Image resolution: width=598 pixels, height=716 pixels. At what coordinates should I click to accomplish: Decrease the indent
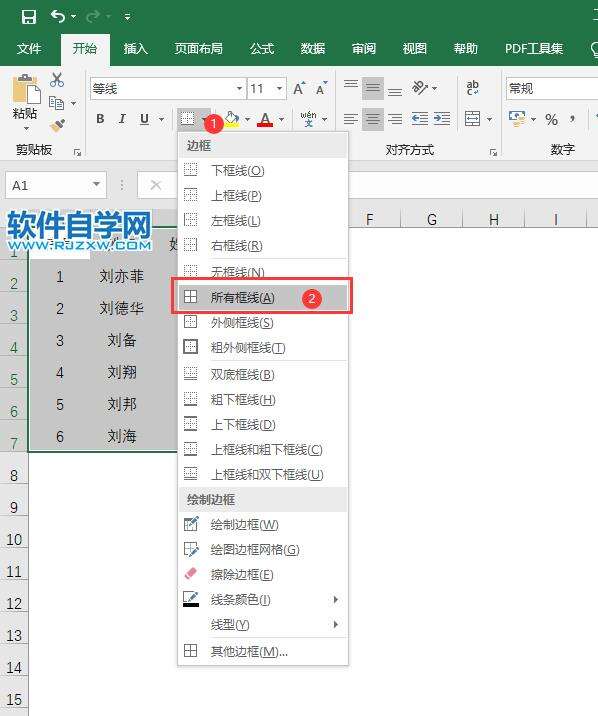[420, 119]
